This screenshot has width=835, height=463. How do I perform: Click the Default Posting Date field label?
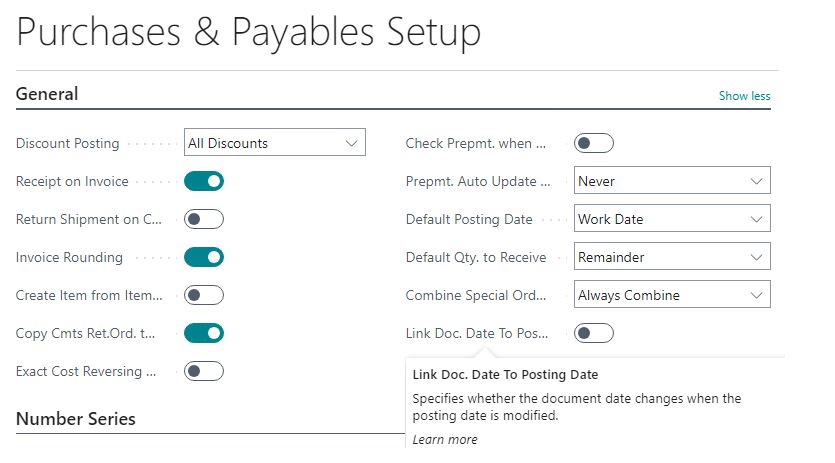coord(469,219)
